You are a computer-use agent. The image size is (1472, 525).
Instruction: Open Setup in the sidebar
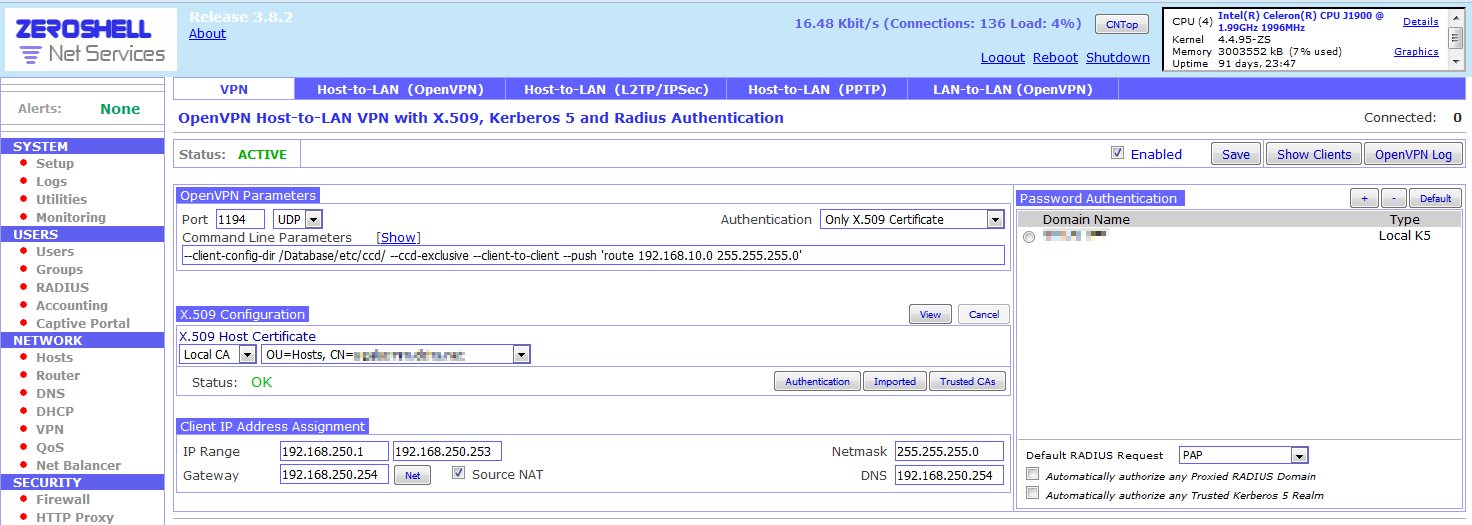(55, 163)
